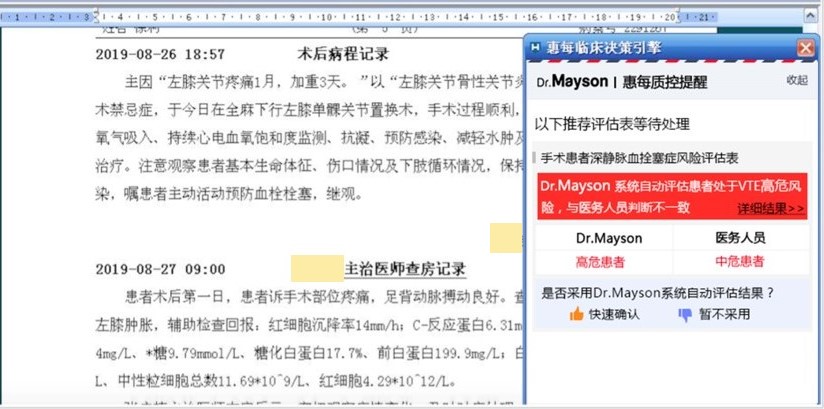Click Dr.Mayson column header
Screen dimensions: 824x409
(x=609, y=238)
